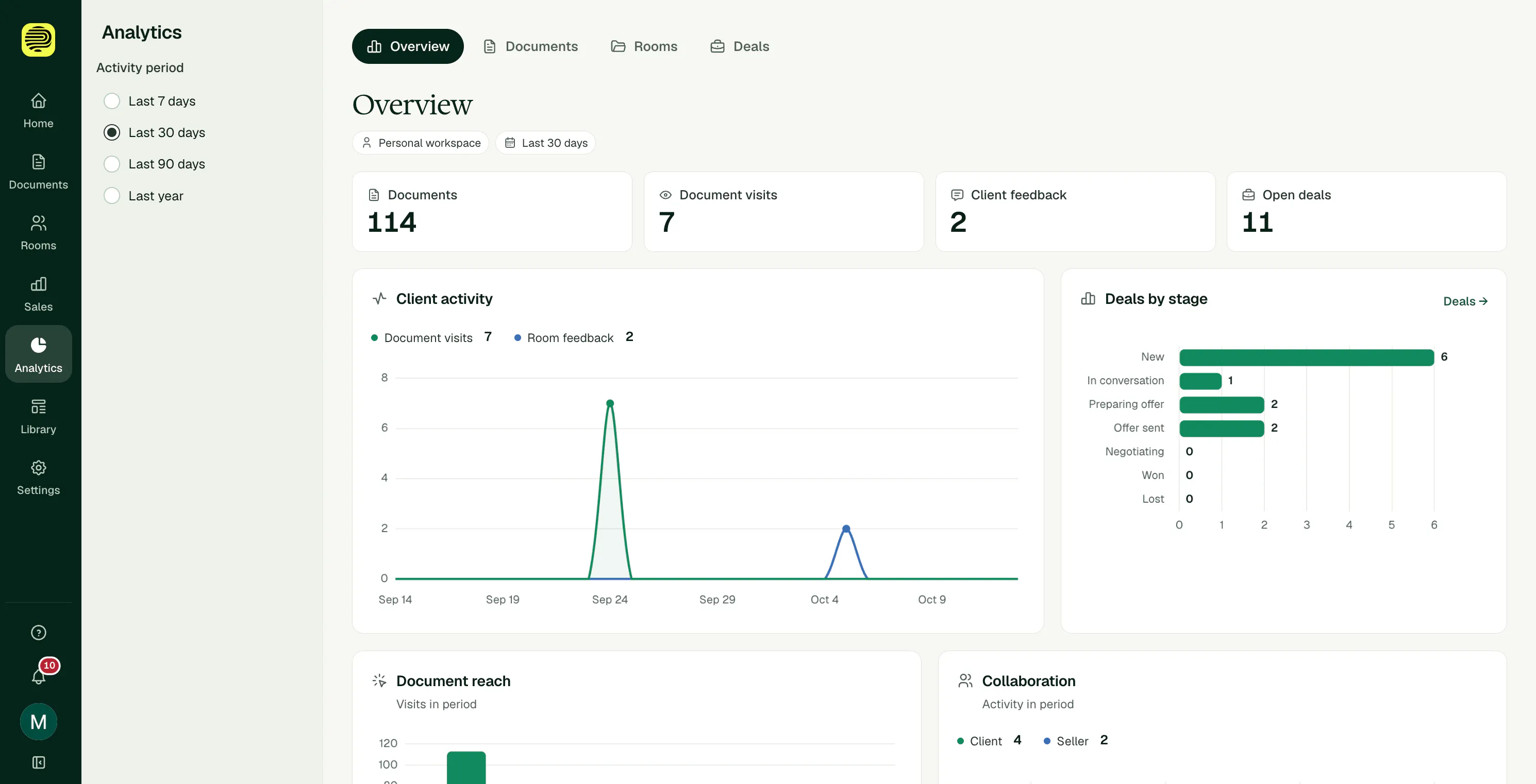The image size is (1536, 784).
Task: Switch to the Deals tab
Action: pos(739,46)
